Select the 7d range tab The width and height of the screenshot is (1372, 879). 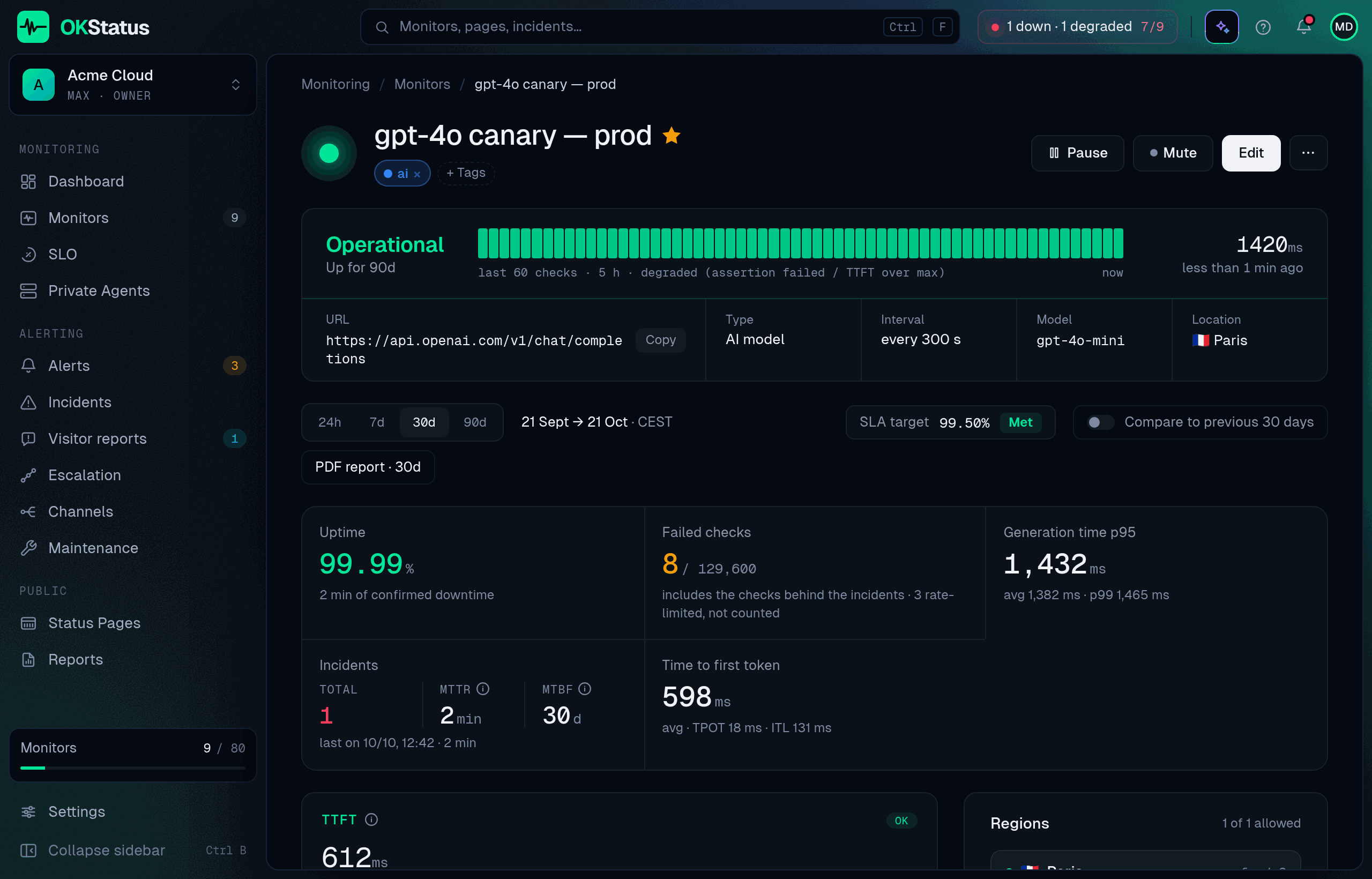point(377,422)
